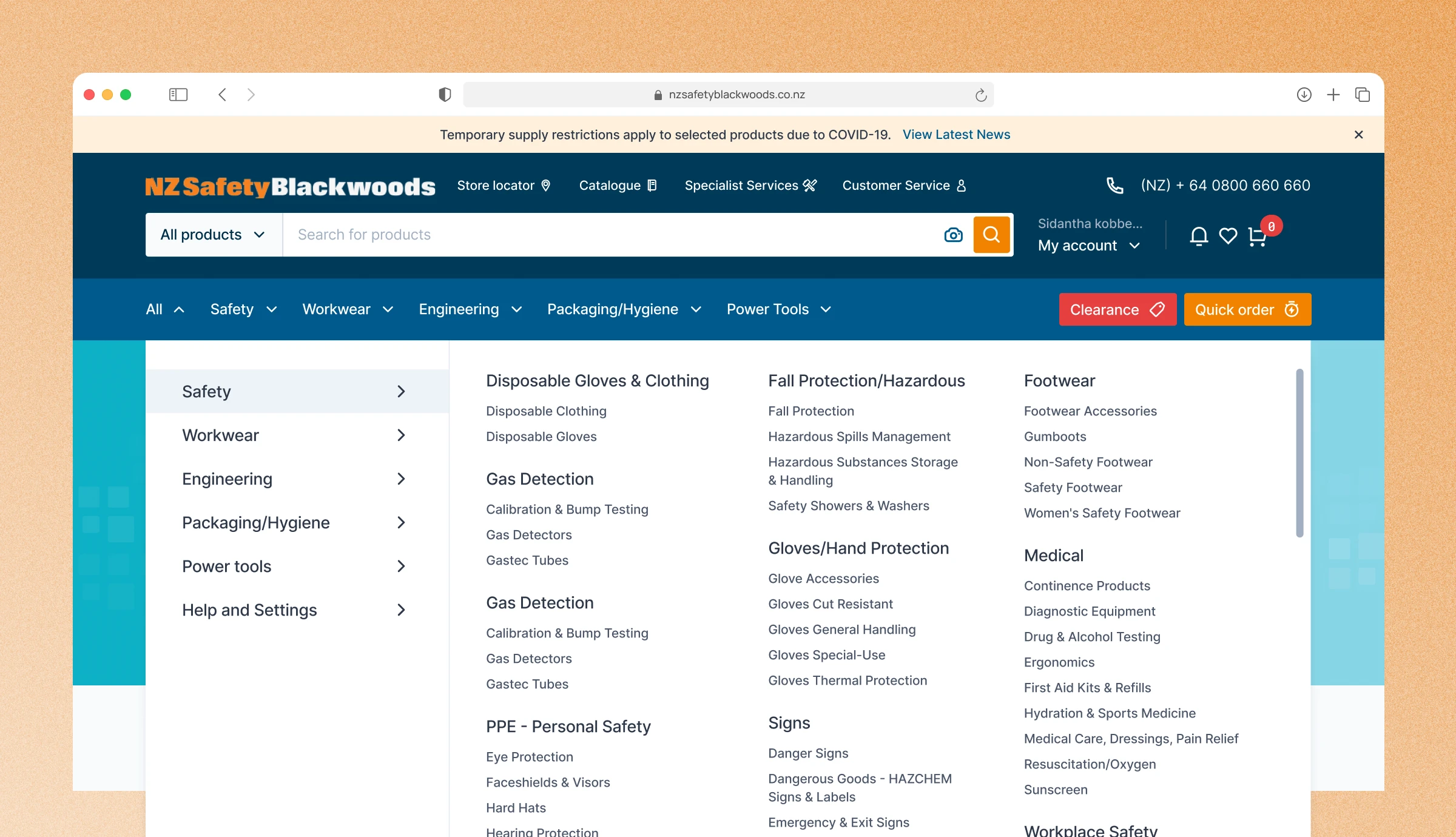Select Help and Settings in side menu
Screen dimensions: 1456x837
pos(297,610)
